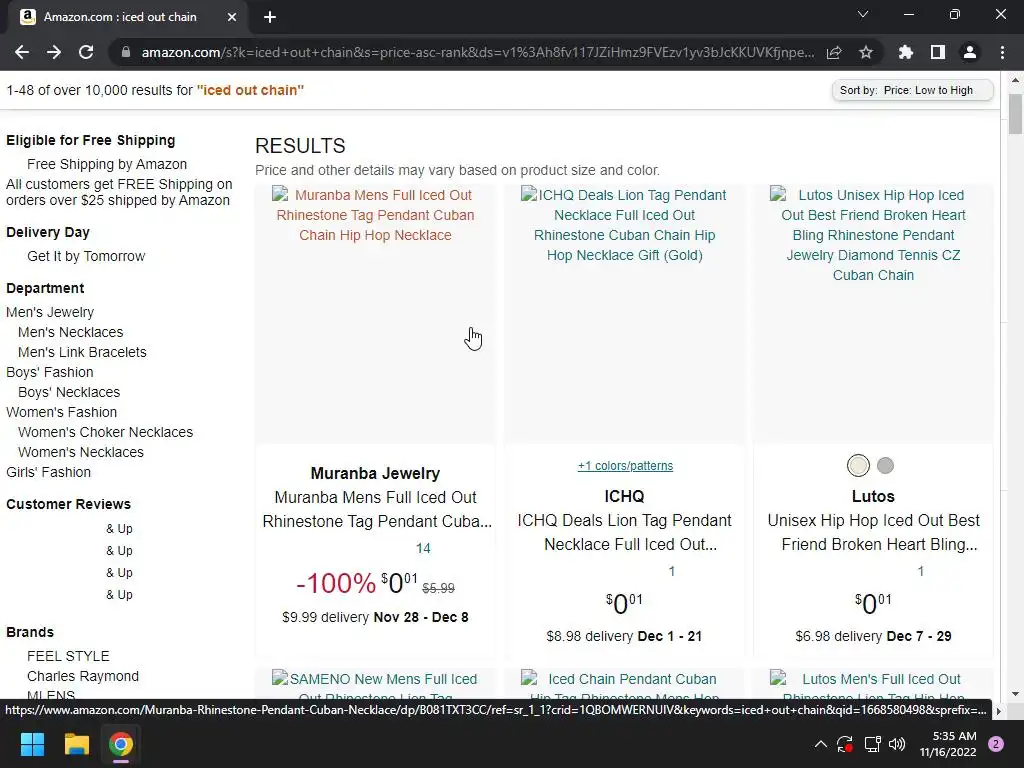Open Men's Link Bracelets department
Image resolution: width=1024 pixels, height=768 pixels.
[82, 352]
